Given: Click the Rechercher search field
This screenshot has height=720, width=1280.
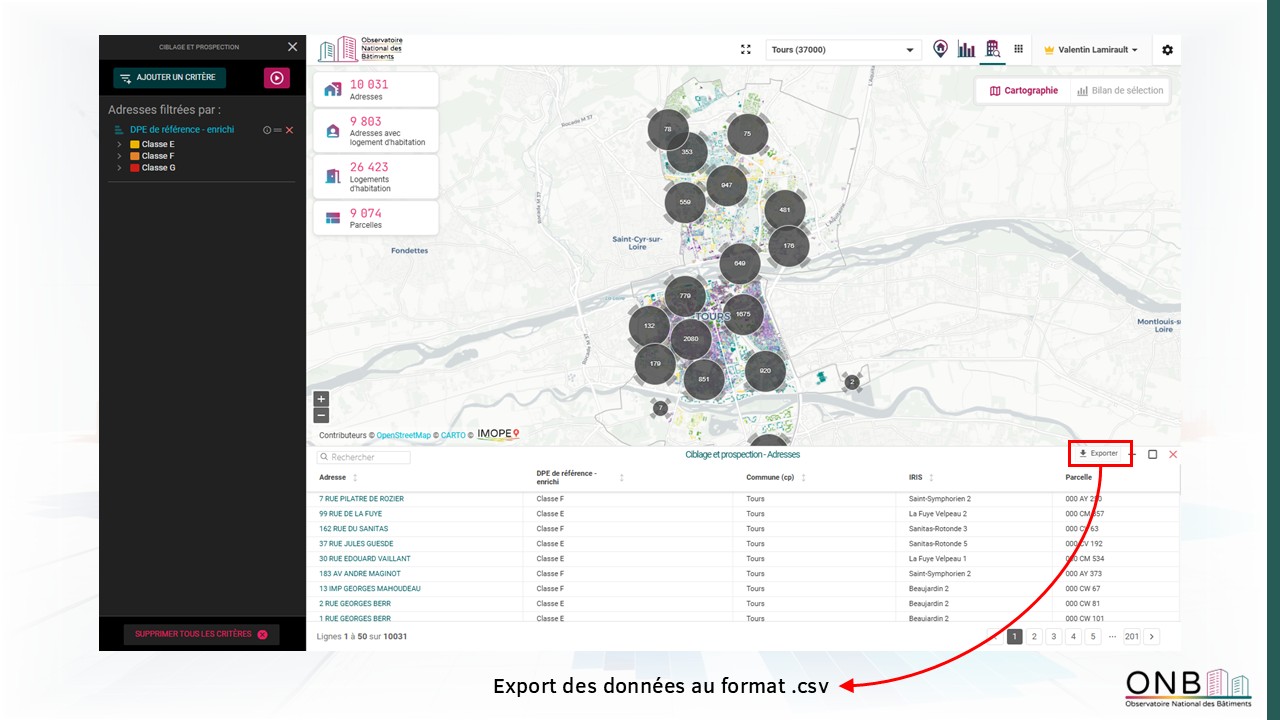Looking at the screenshot, I should [x=364, y=457].
